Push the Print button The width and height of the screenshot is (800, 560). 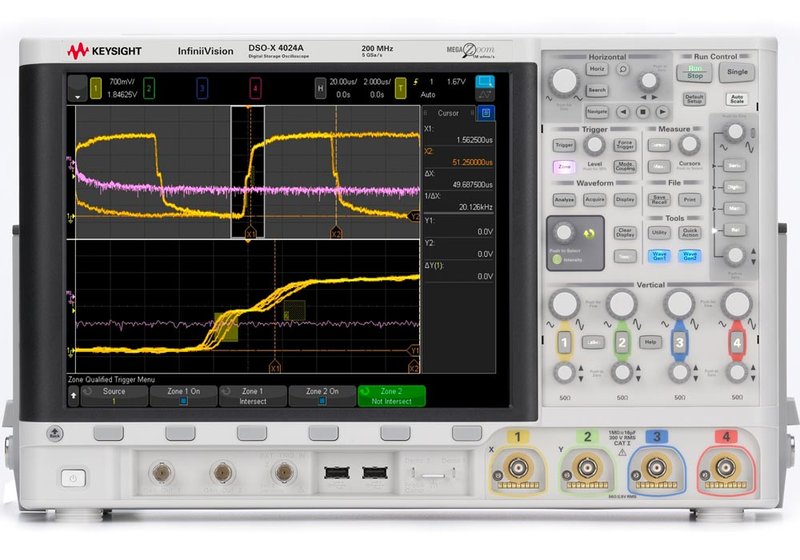690,199
